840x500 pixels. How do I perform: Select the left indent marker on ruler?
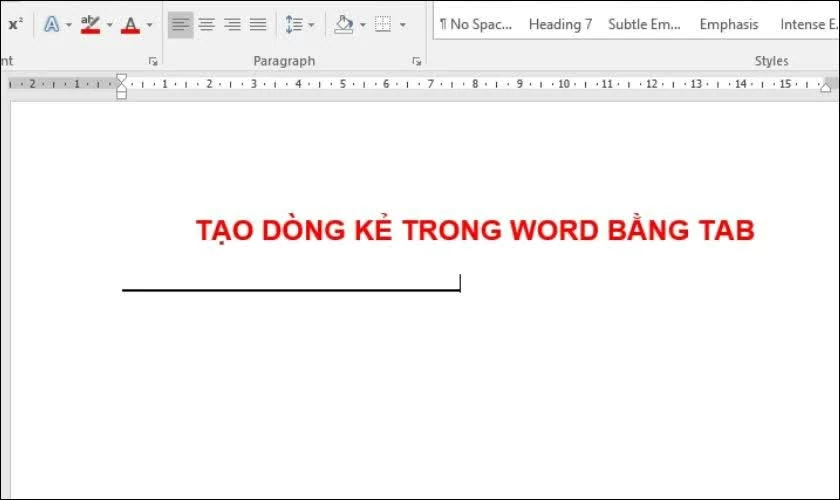pos(122,95)
